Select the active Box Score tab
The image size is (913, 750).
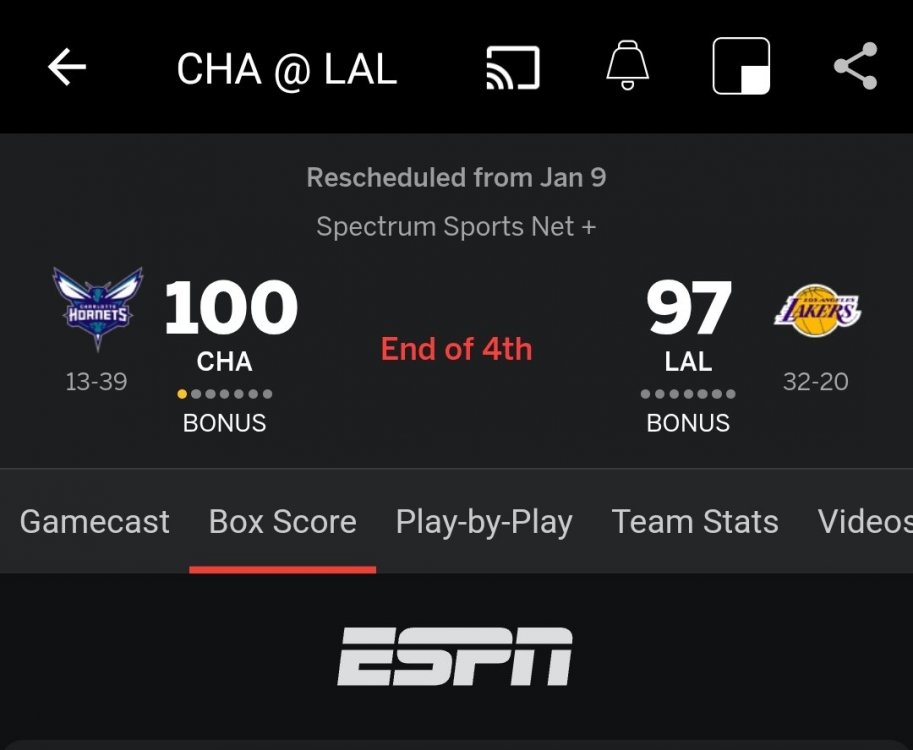pyautogui.click(x=282, y=521)
